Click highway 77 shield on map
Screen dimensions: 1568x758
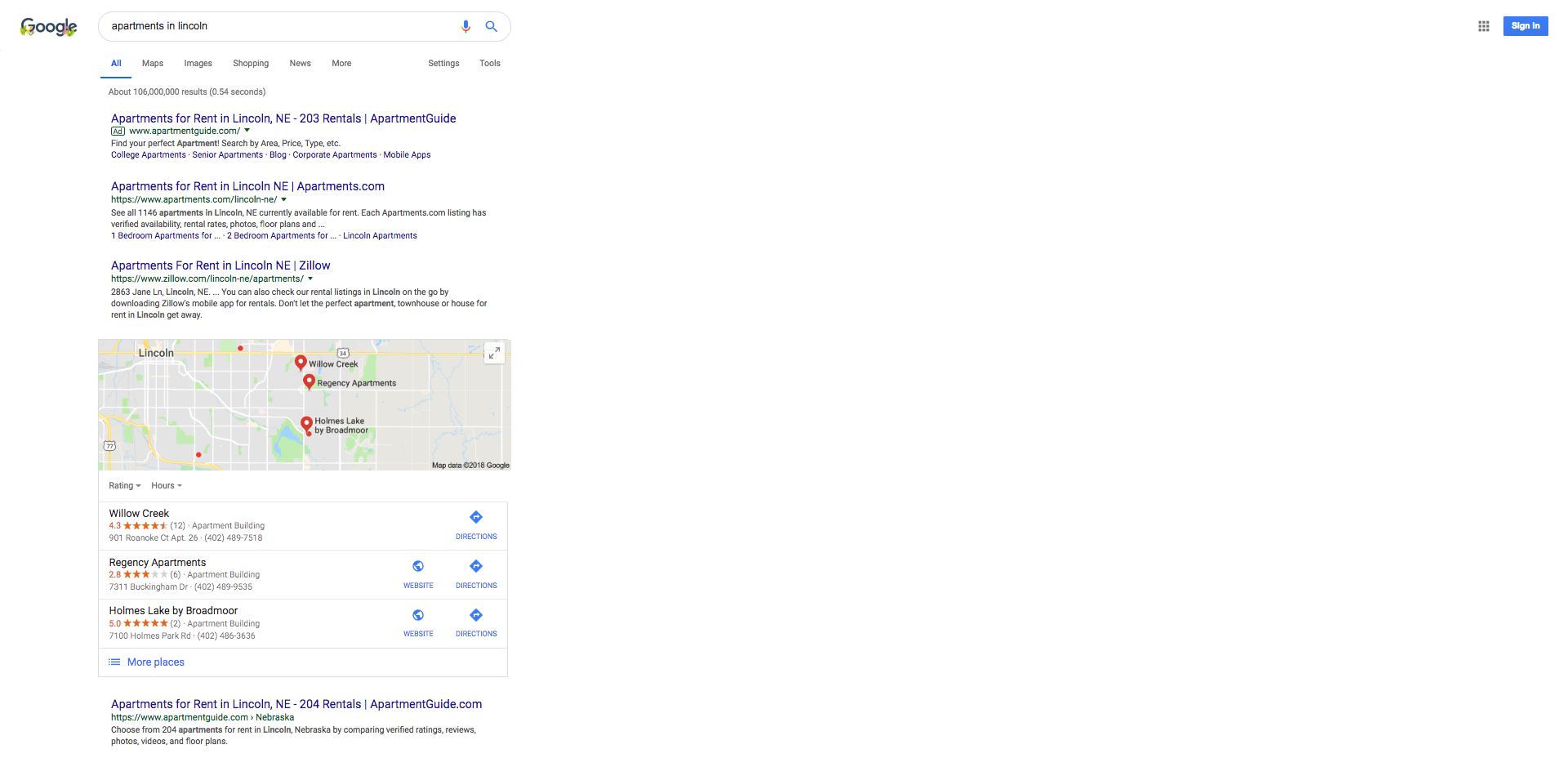109,445
